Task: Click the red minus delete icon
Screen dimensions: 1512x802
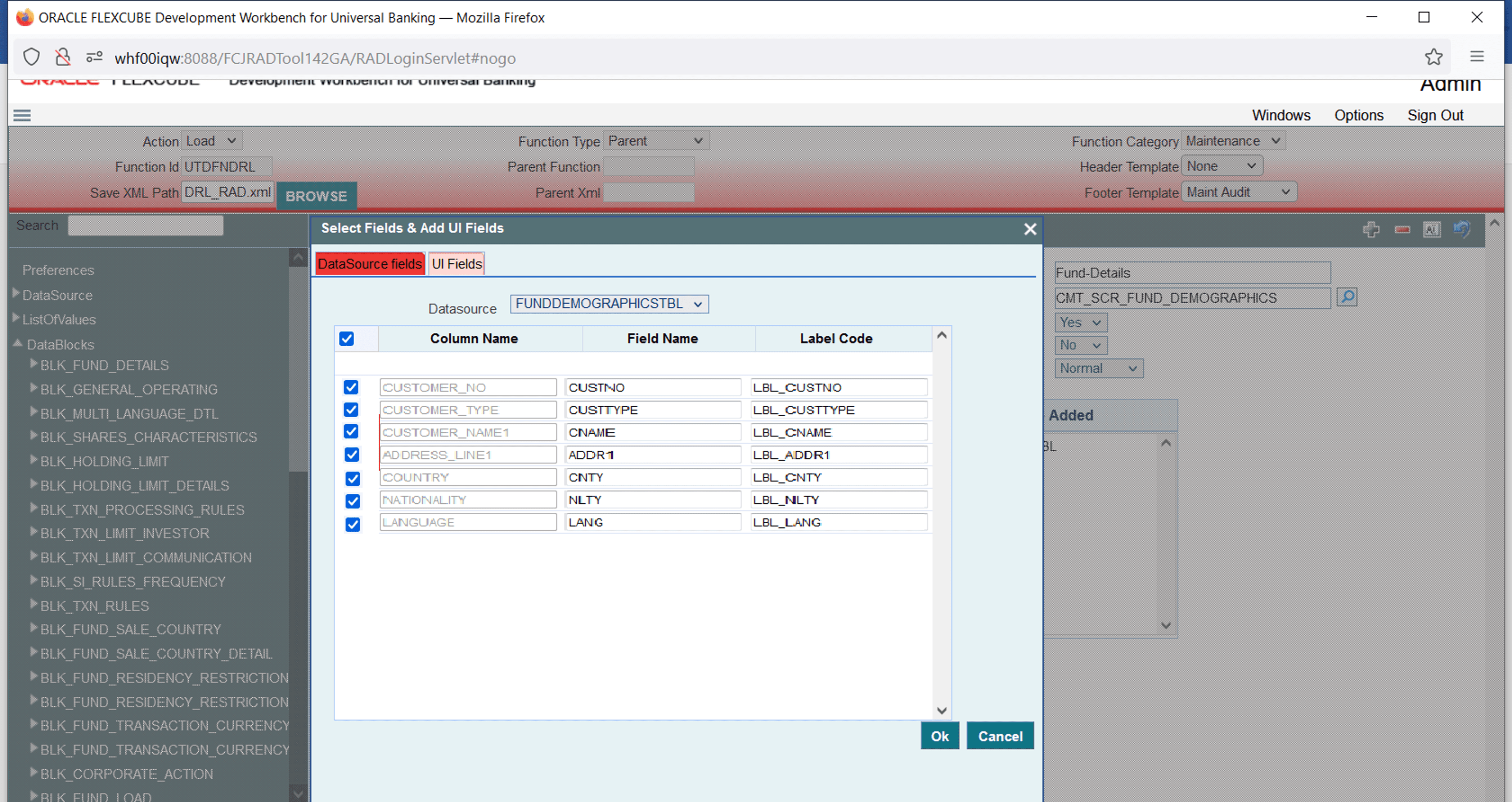Action: (1402, 230)
